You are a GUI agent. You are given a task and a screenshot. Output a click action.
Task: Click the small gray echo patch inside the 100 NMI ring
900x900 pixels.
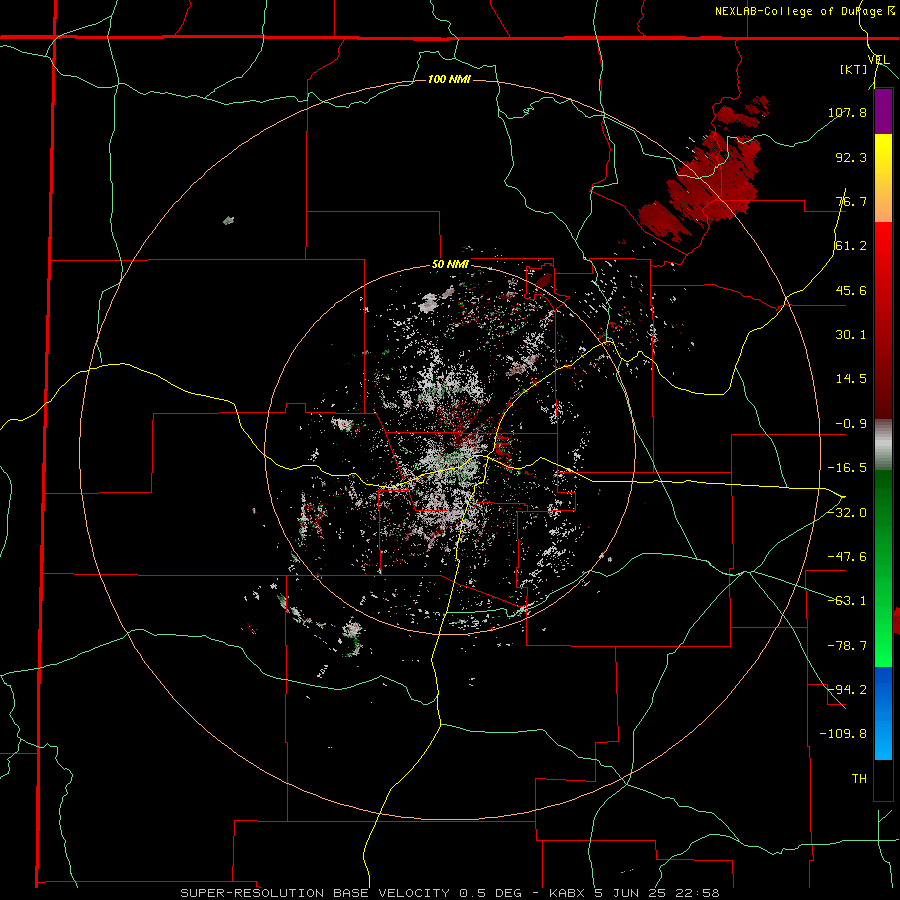[x=228, y=220]
